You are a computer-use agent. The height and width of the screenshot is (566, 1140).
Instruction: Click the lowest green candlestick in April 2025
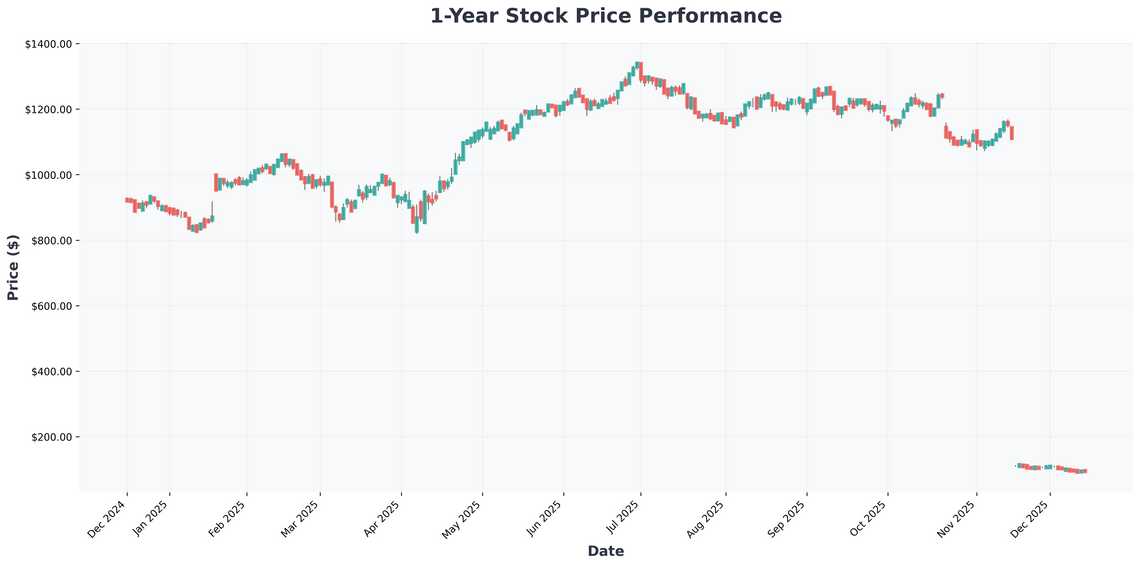(416, 224)
